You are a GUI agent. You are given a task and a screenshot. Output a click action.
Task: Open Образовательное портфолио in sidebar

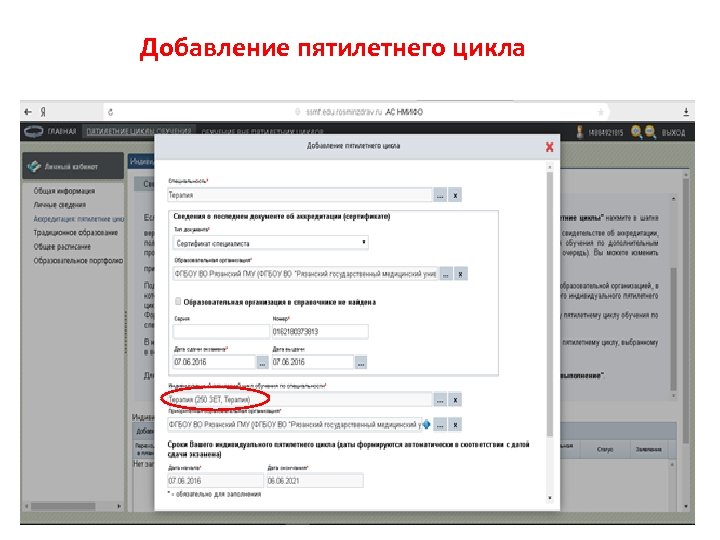point(78,261)
